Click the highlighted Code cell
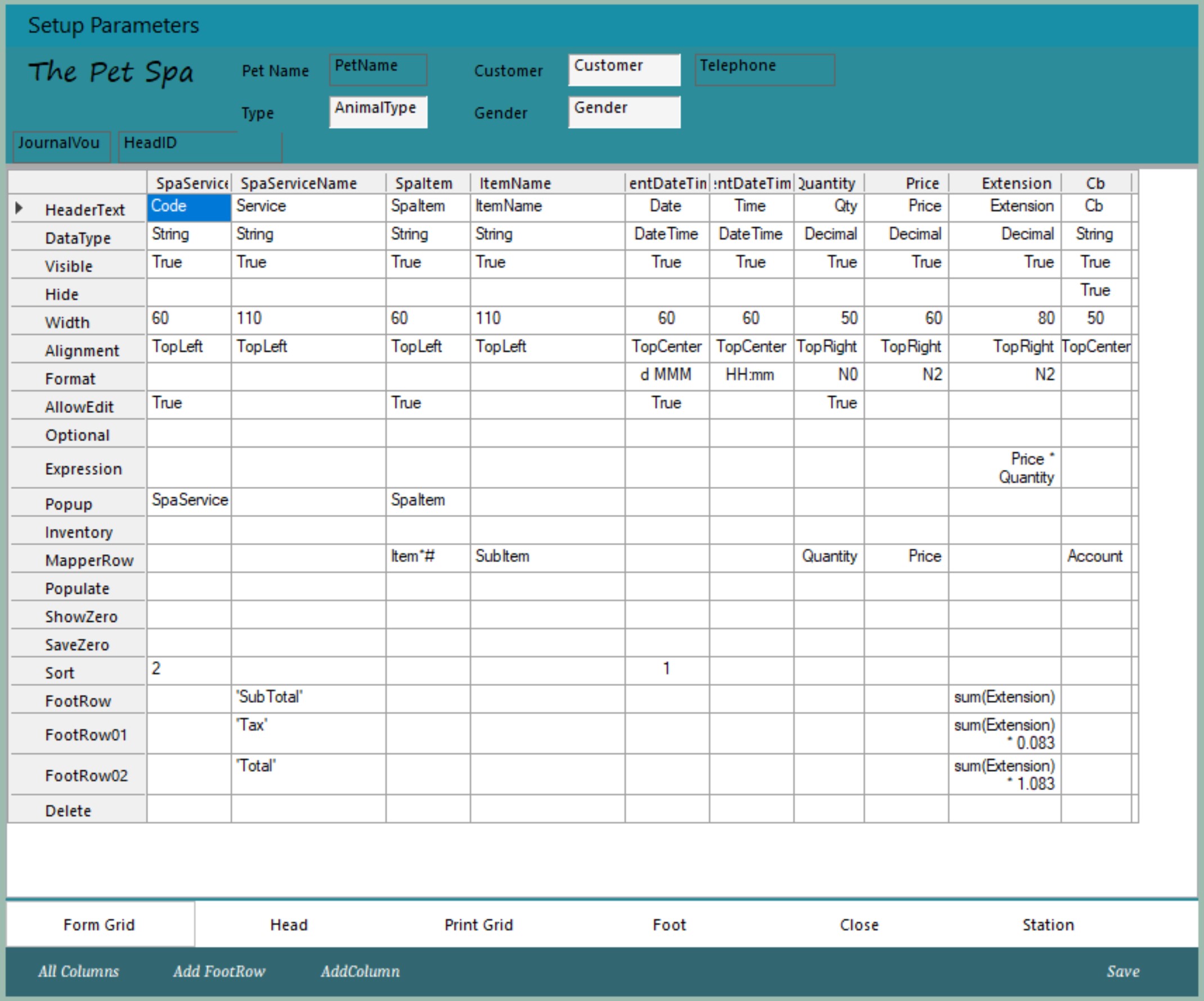Screen dimensions: 1204x1001 tap(188, 207)
